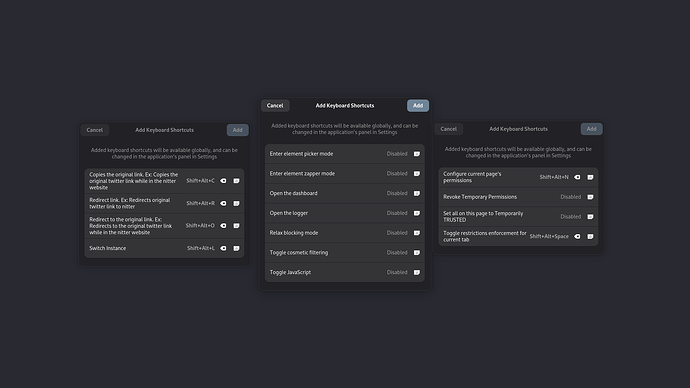Select the Toggle restrictions enforcement row
The image size is (690, 388).
[x=518, y=236]
